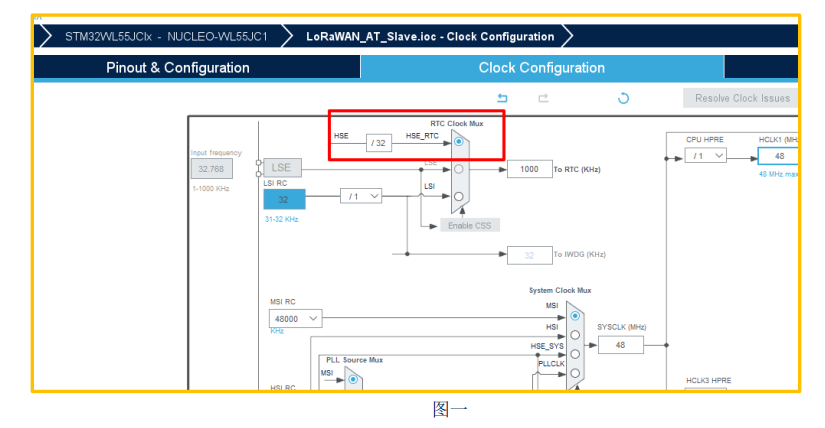Click the HCLK3 HPRE label
825x428 pixels.
tap(708, 380)
